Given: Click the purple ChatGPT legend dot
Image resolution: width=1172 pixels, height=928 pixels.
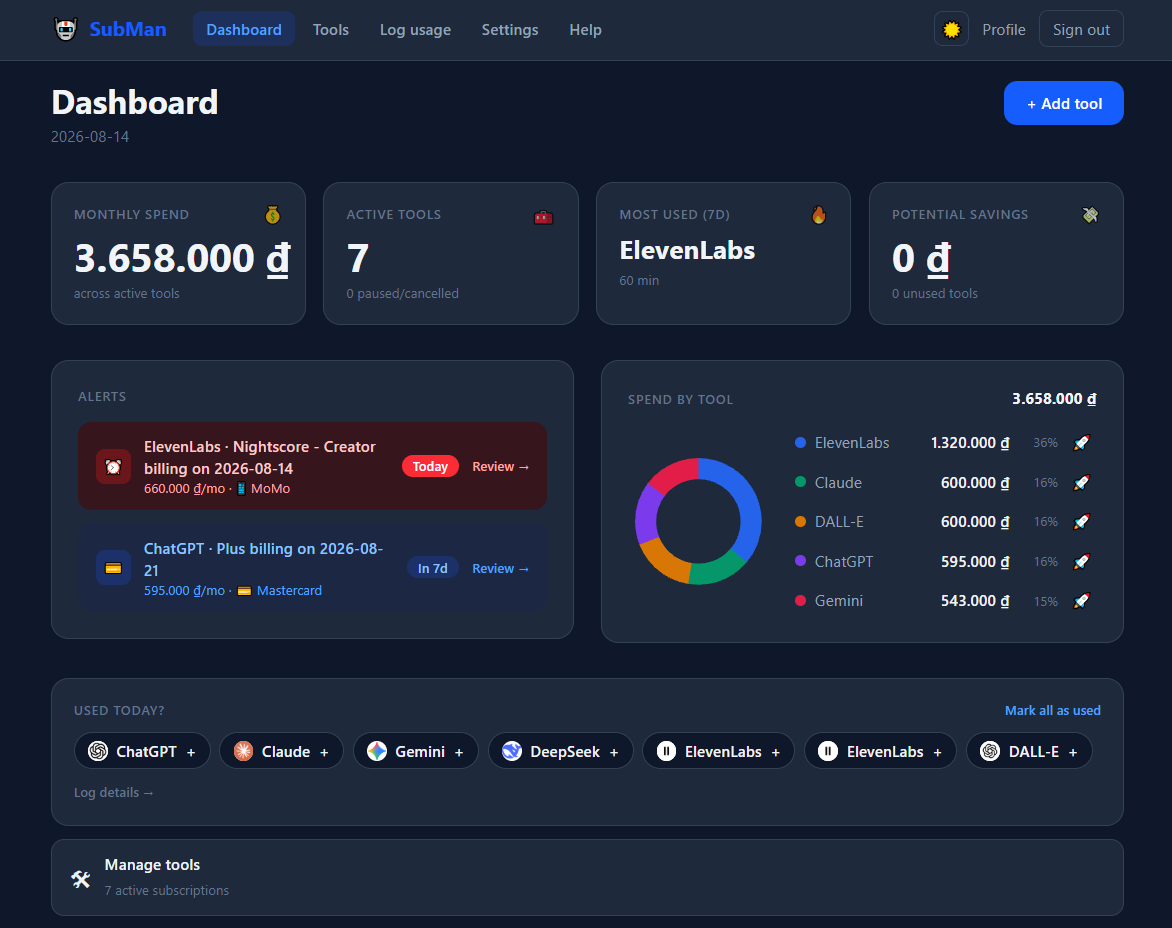Looking at the screenshot, I should tap(800, 561).
